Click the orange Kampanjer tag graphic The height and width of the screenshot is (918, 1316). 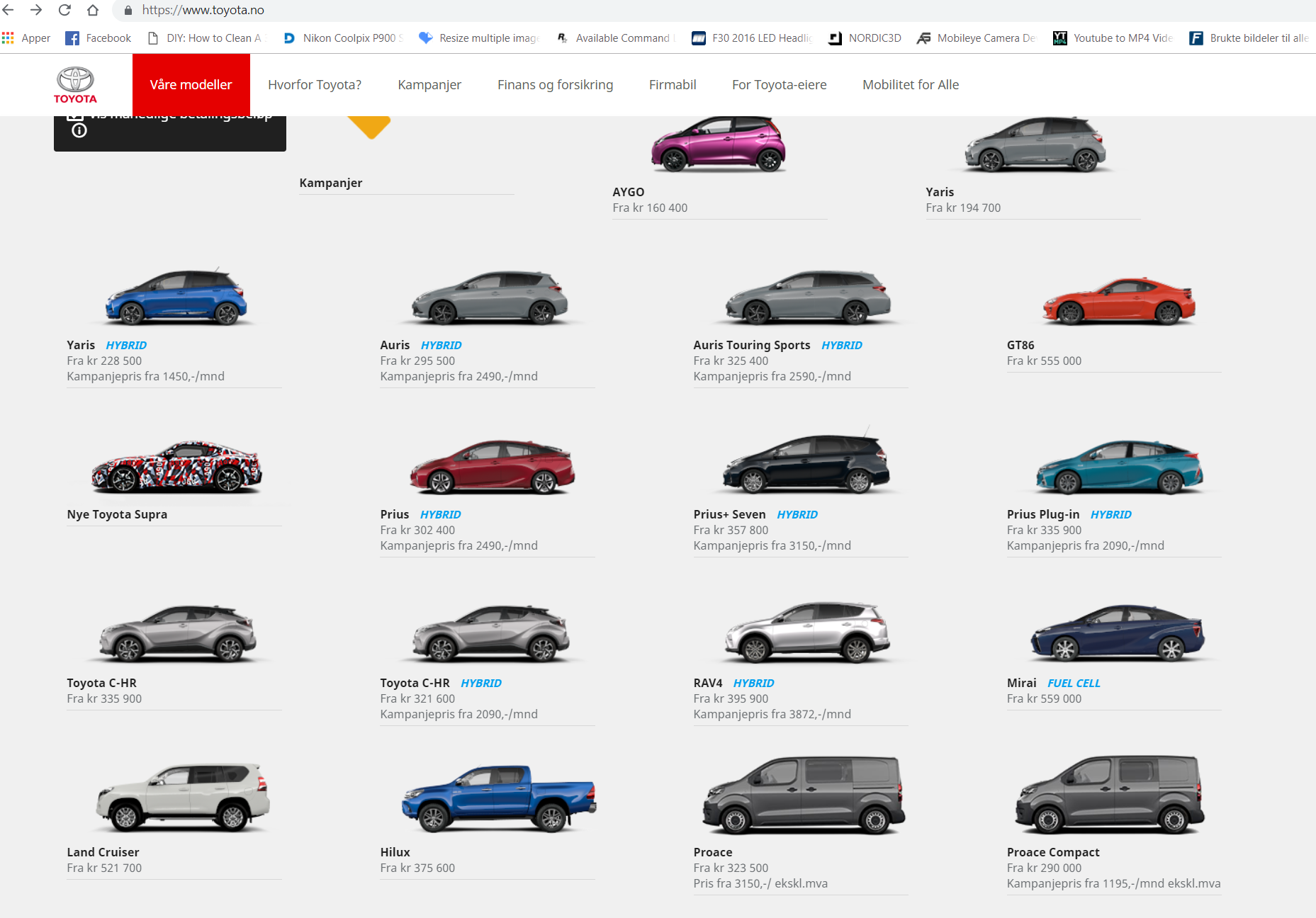tap(369, 127)
